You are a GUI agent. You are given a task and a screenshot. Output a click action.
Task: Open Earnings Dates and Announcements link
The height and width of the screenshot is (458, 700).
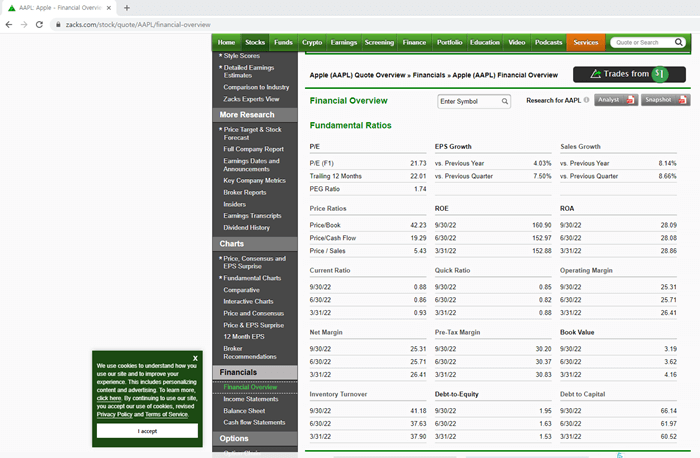[251, 165]
